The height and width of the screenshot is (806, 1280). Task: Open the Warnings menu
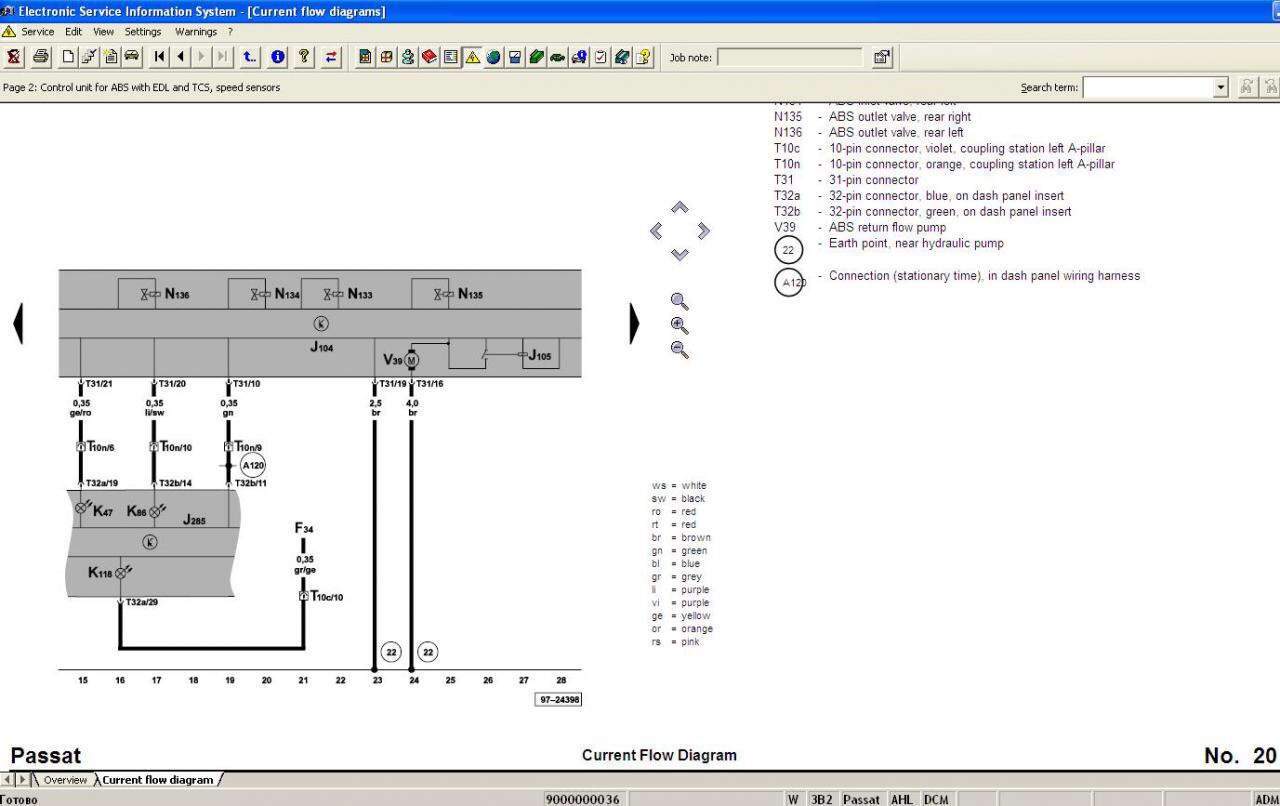[x=196, y=31]
